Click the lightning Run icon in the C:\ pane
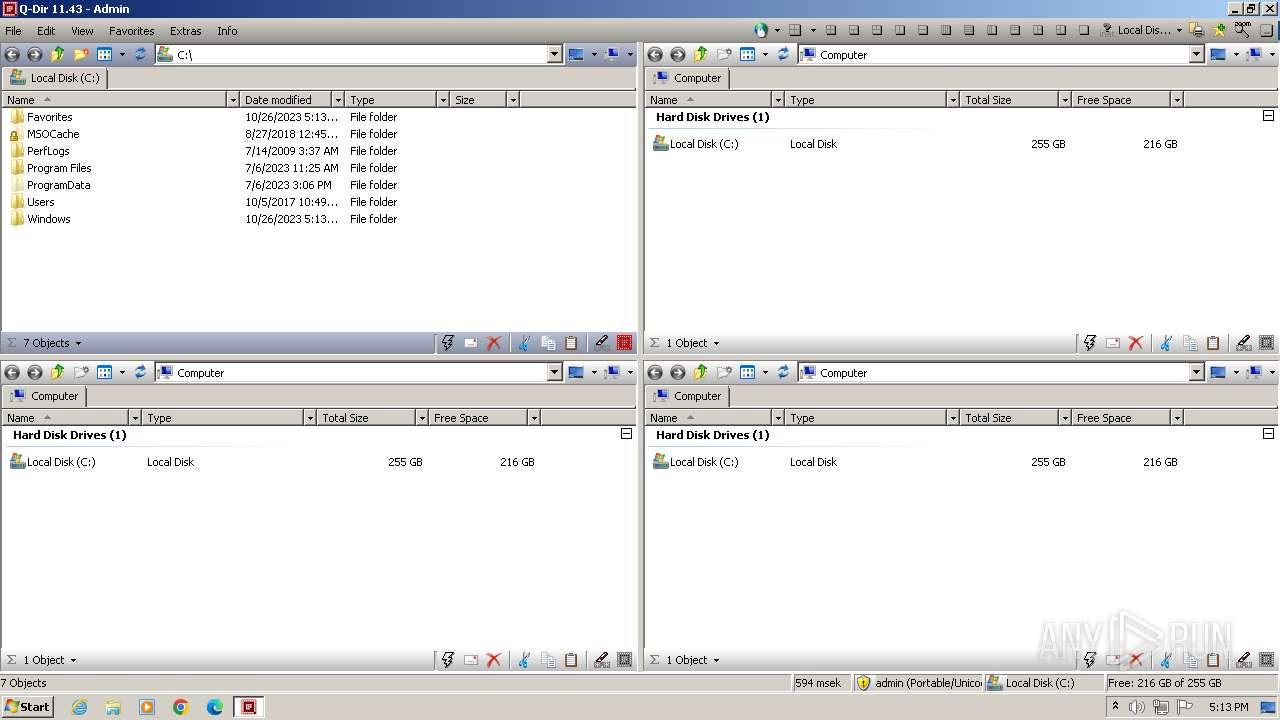This screenshot has height=720, width=1280. (x=447, y=343)
